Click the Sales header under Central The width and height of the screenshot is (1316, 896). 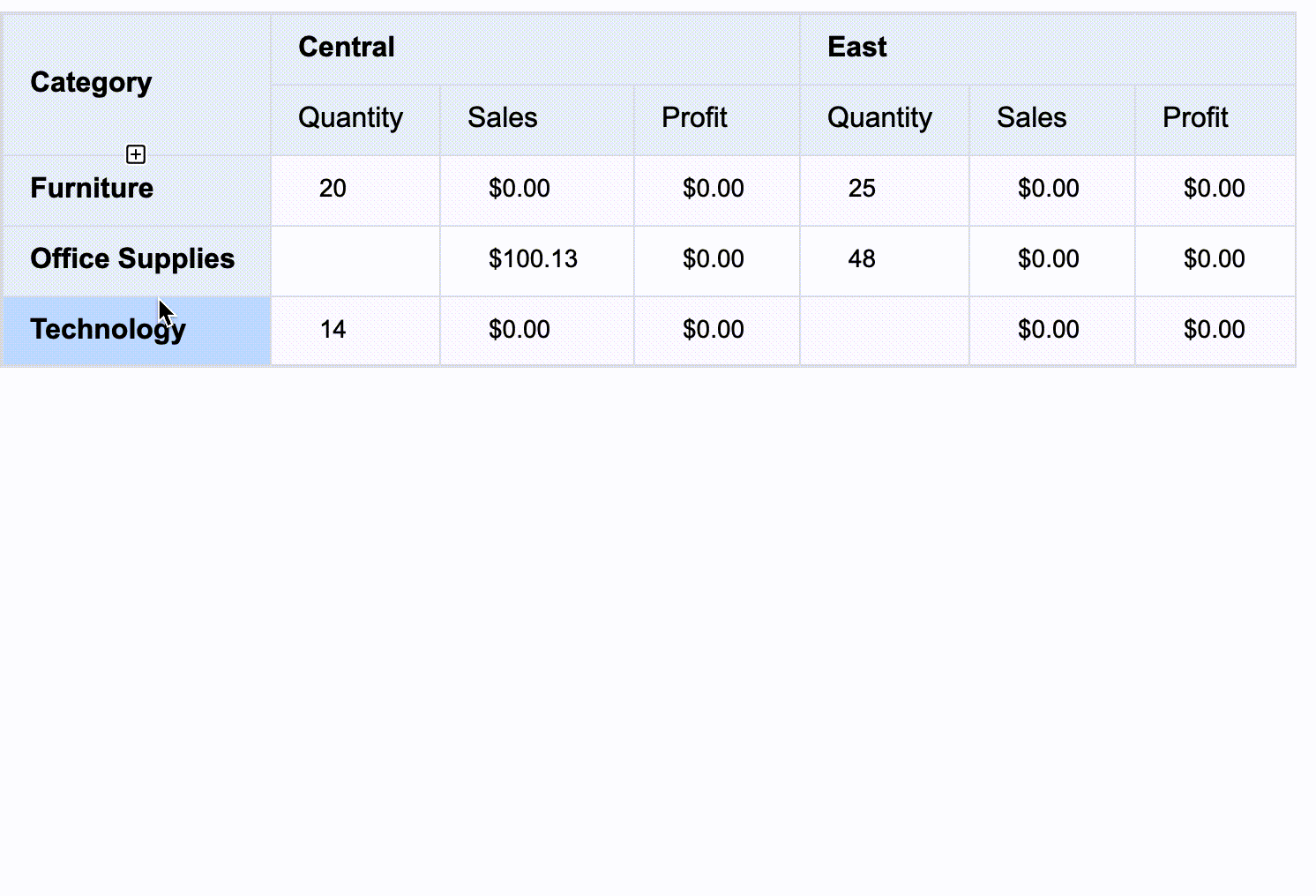point(503,118)
